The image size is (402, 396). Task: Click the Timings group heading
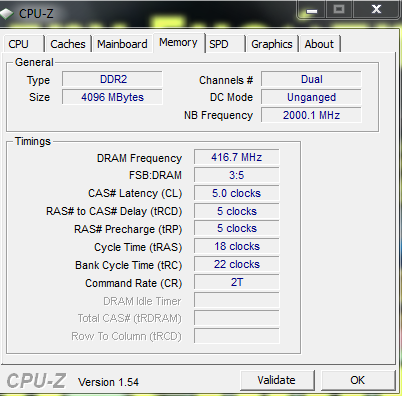click(x=33, y=141)
